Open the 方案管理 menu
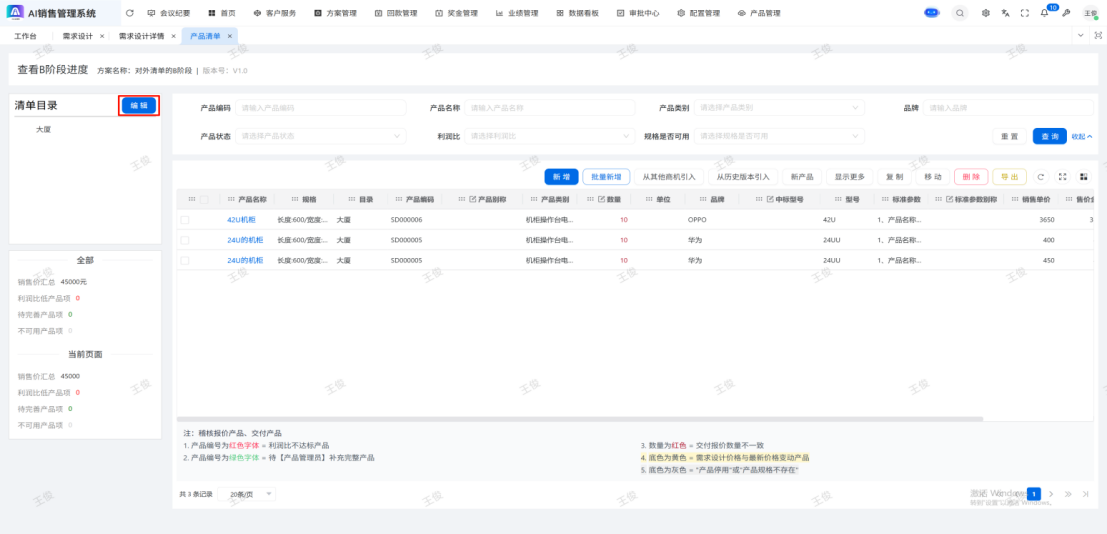 tap(335, 13)
